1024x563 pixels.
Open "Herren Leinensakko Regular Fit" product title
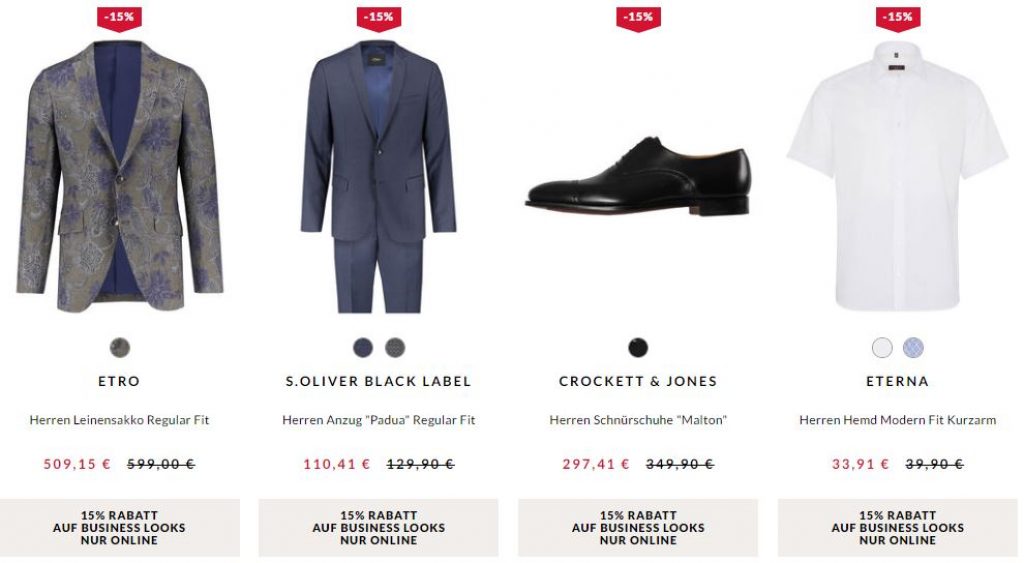coord(120,420)
